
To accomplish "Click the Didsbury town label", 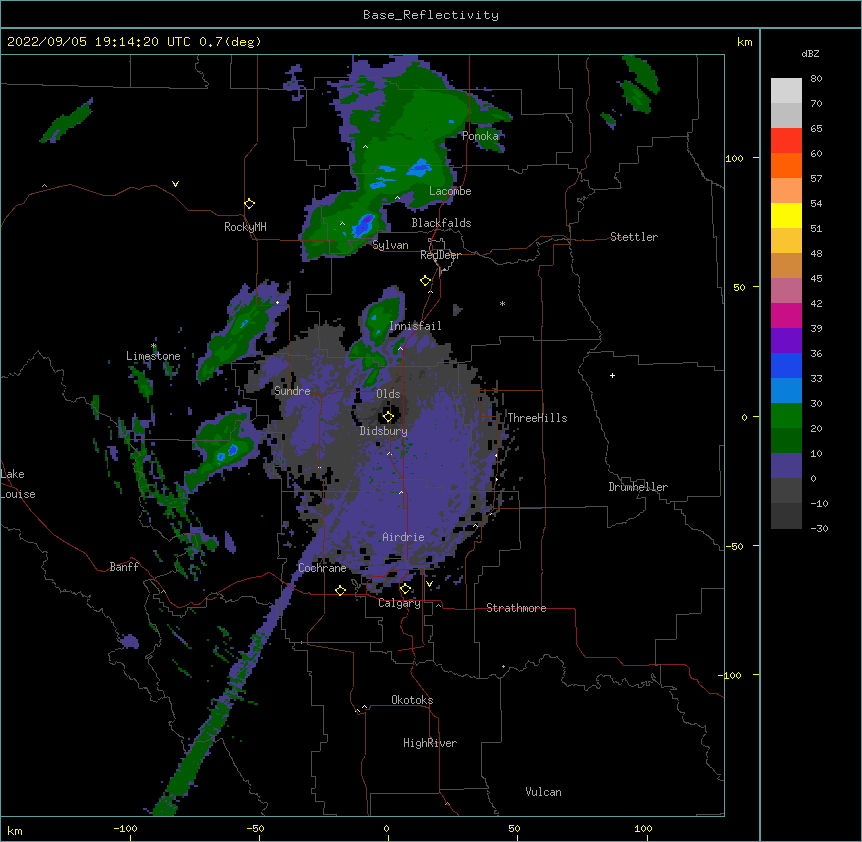I will click(x=383, y=431).
